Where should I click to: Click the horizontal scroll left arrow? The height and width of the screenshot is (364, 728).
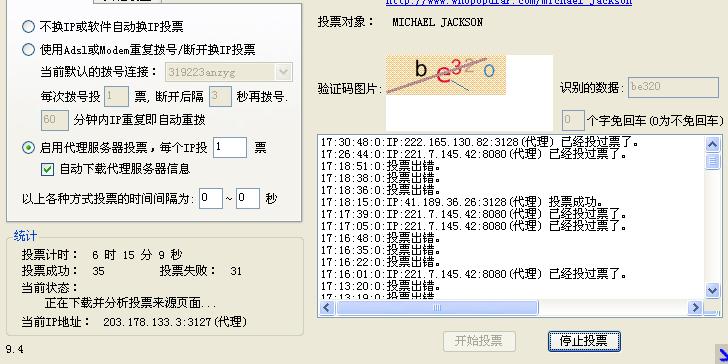(327, 307)
